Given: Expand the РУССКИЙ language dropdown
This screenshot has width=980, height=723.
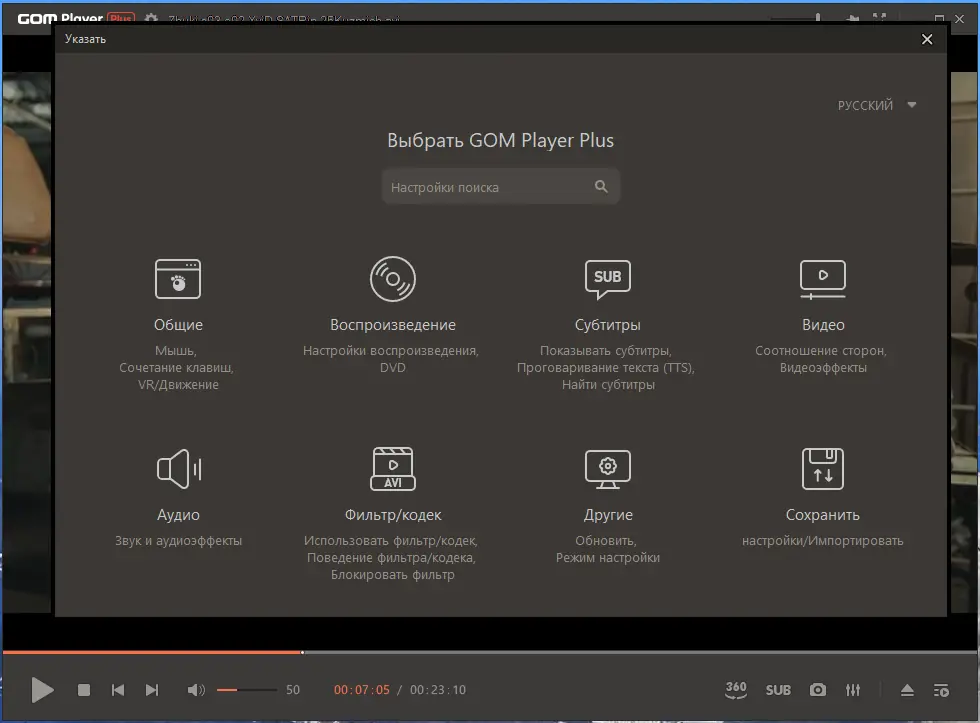Looking at the screenshot, I should [877, 105].
